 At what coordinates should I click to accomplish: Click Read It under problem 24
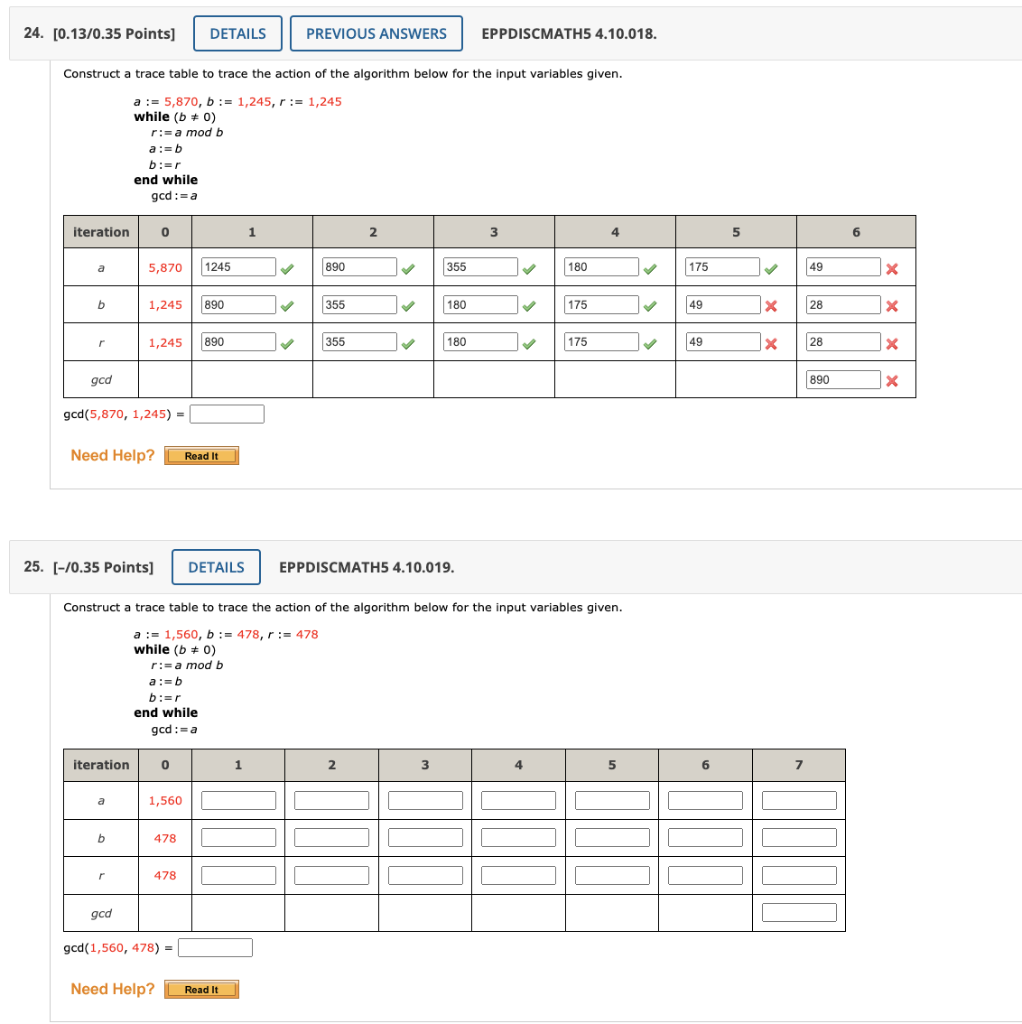point(201,455)
